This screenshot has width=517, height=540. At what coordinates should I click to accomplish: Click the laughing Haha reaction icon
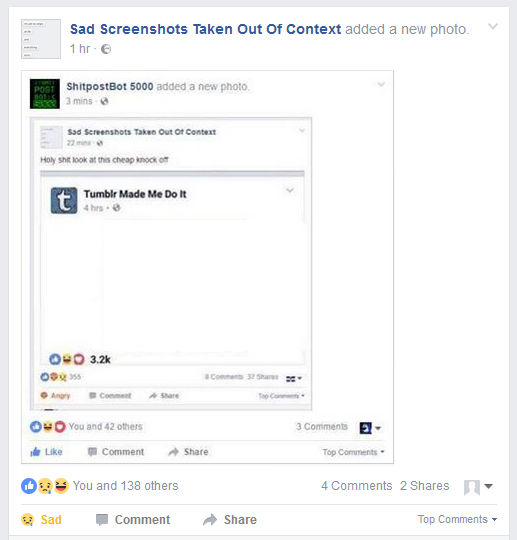[x=61, y=486]
